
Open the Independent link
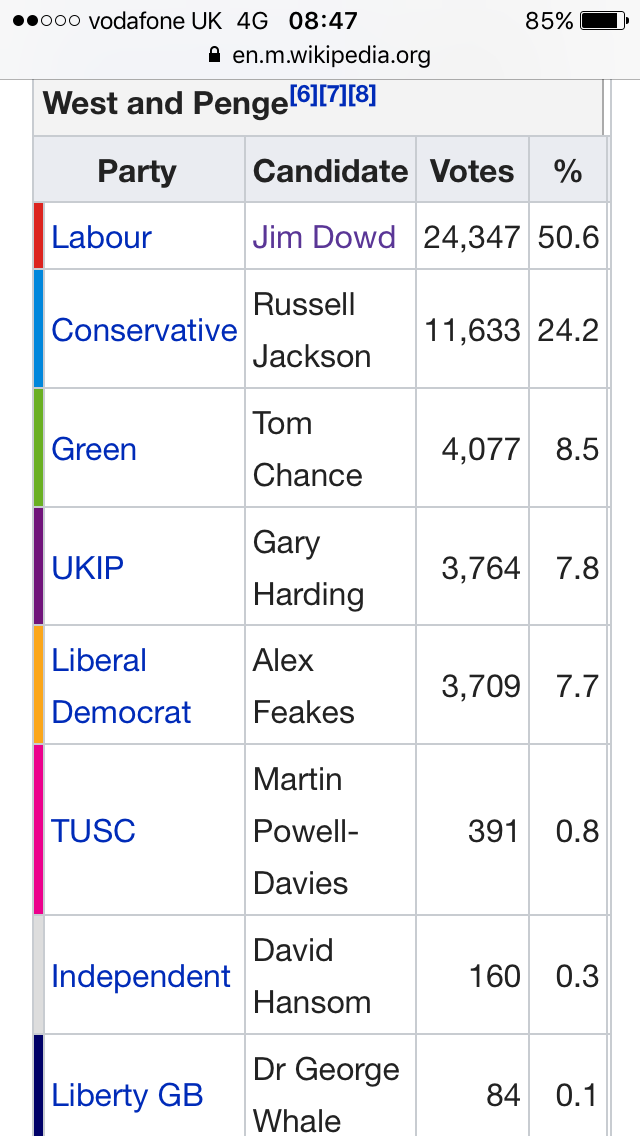141,976
